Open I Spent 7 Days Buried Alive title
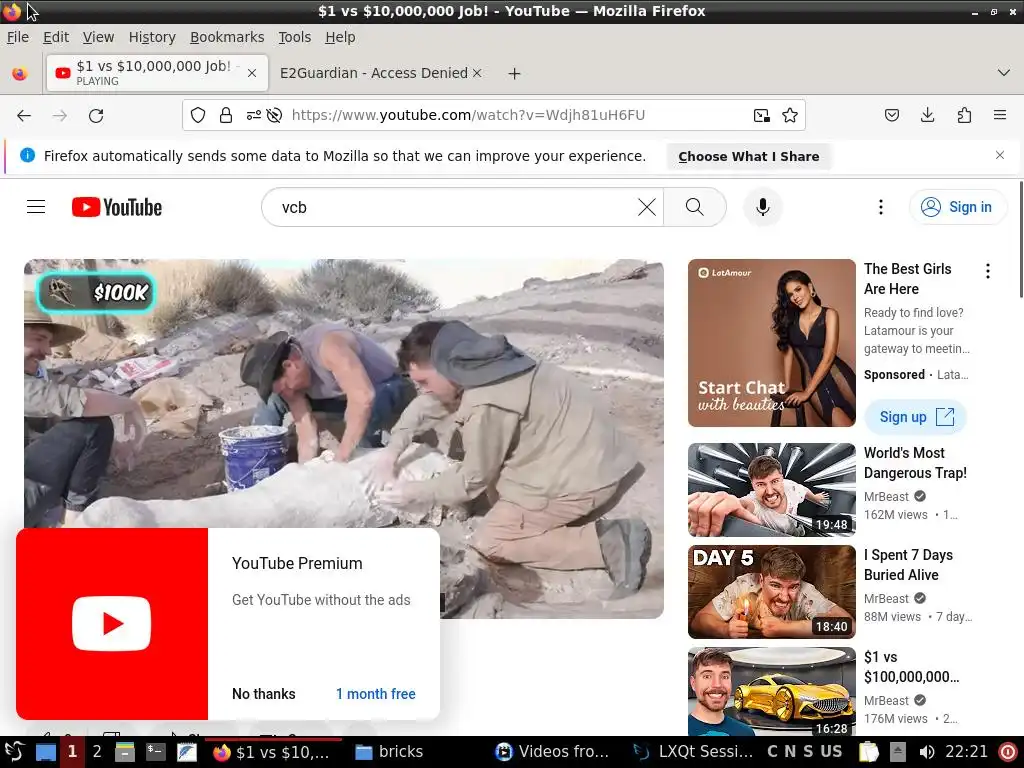 click(908, 565)
